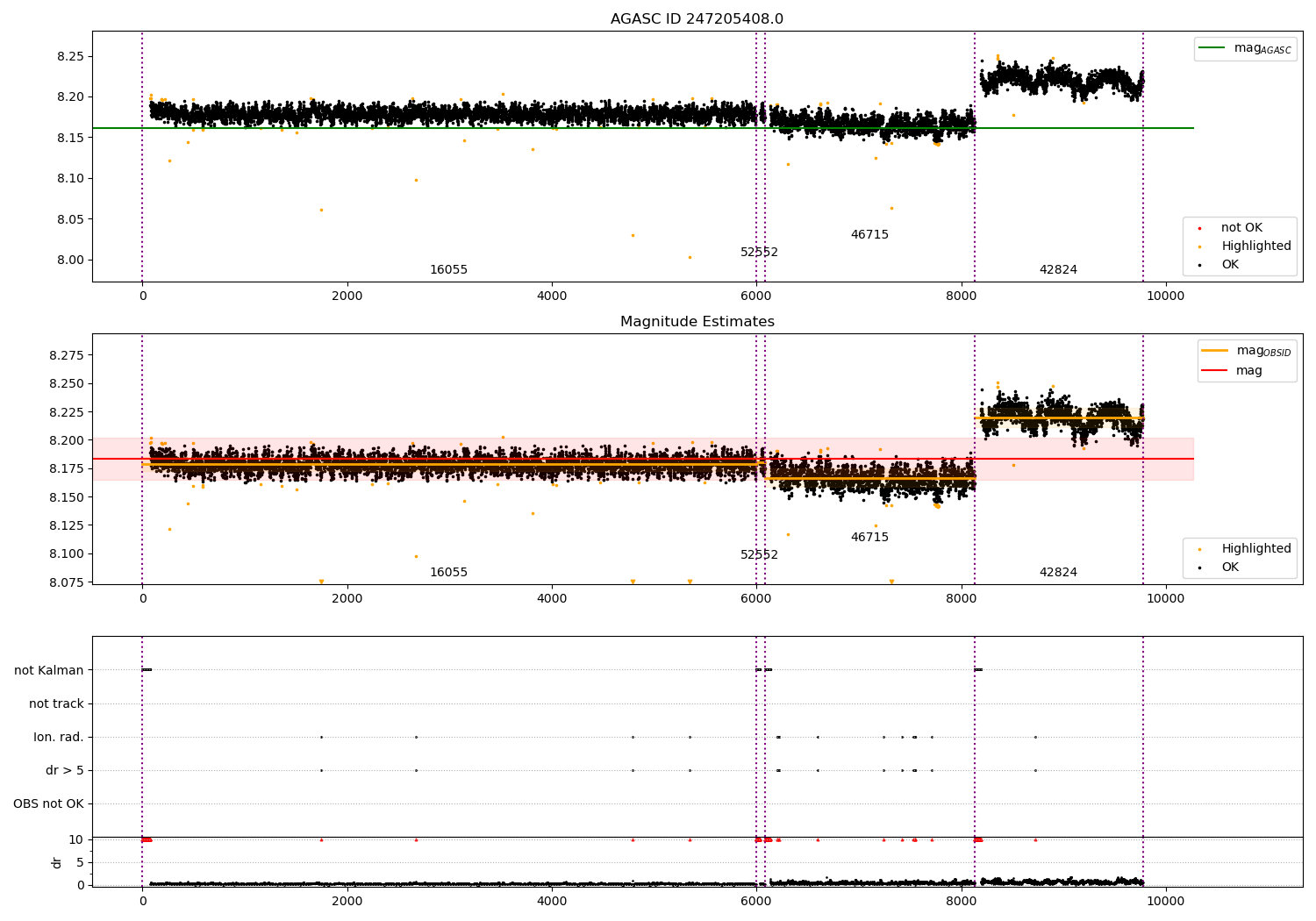The height and width of the screenshot is (921, 1316).
Task: Click the y-axis tick label 8.075
Action: 66,582
